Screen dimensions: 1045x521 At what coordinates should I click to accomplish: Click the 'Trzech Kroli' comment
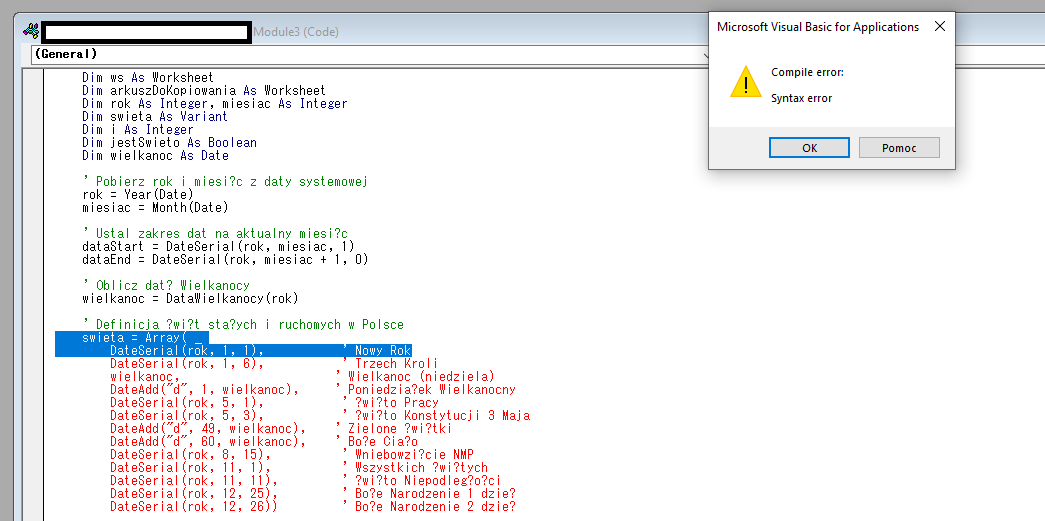pyautogui.click(x=390, y=364)
